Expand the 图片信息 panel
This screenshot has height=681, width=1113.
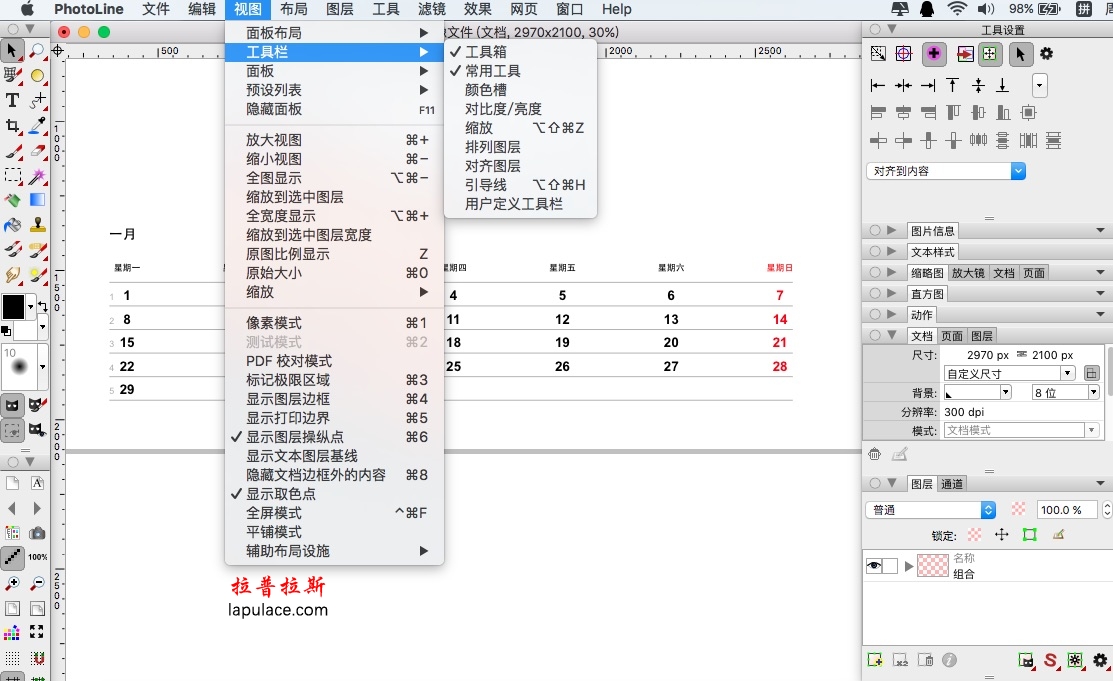click(892, 231)
